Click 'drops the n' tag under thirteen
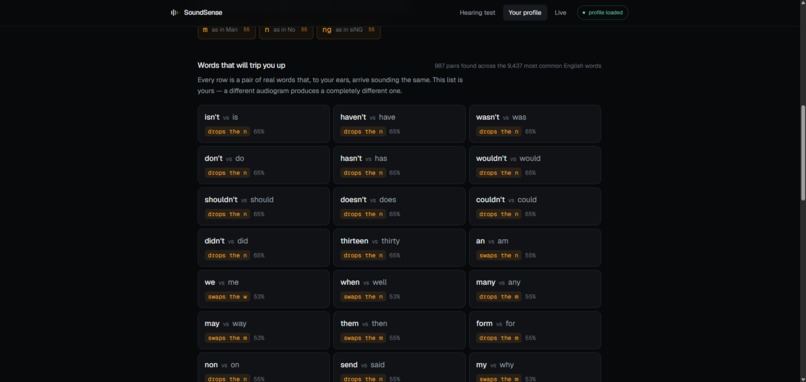806x382 pixels. point(363,256)
